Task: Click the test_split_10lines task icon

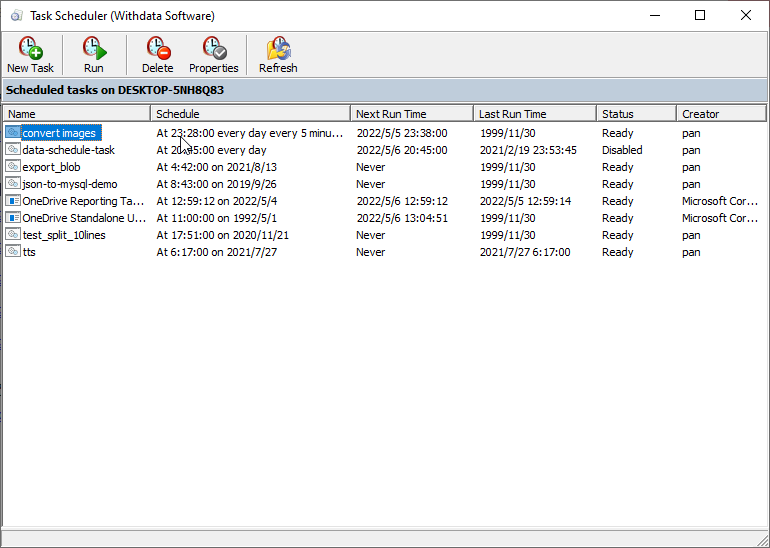Action: (x=13, y=235)
